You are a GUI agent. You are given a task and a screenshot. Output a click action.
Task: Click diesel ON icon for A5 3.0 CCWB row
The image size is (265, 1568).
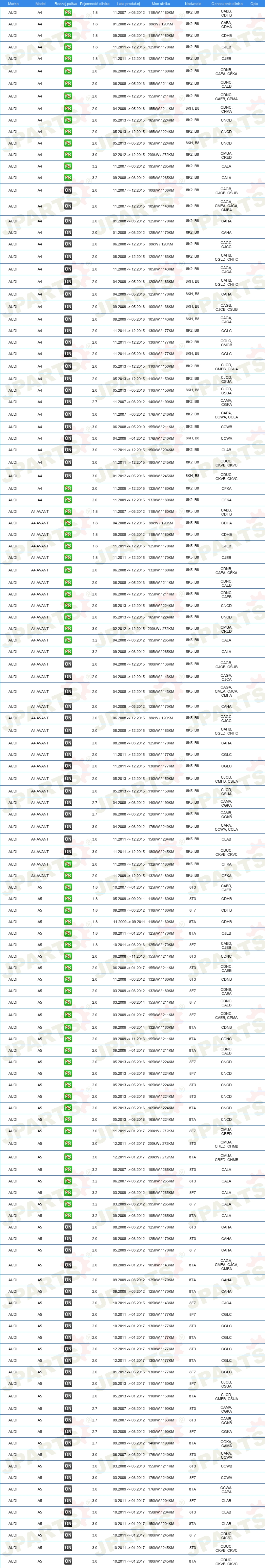point(68,1466)
